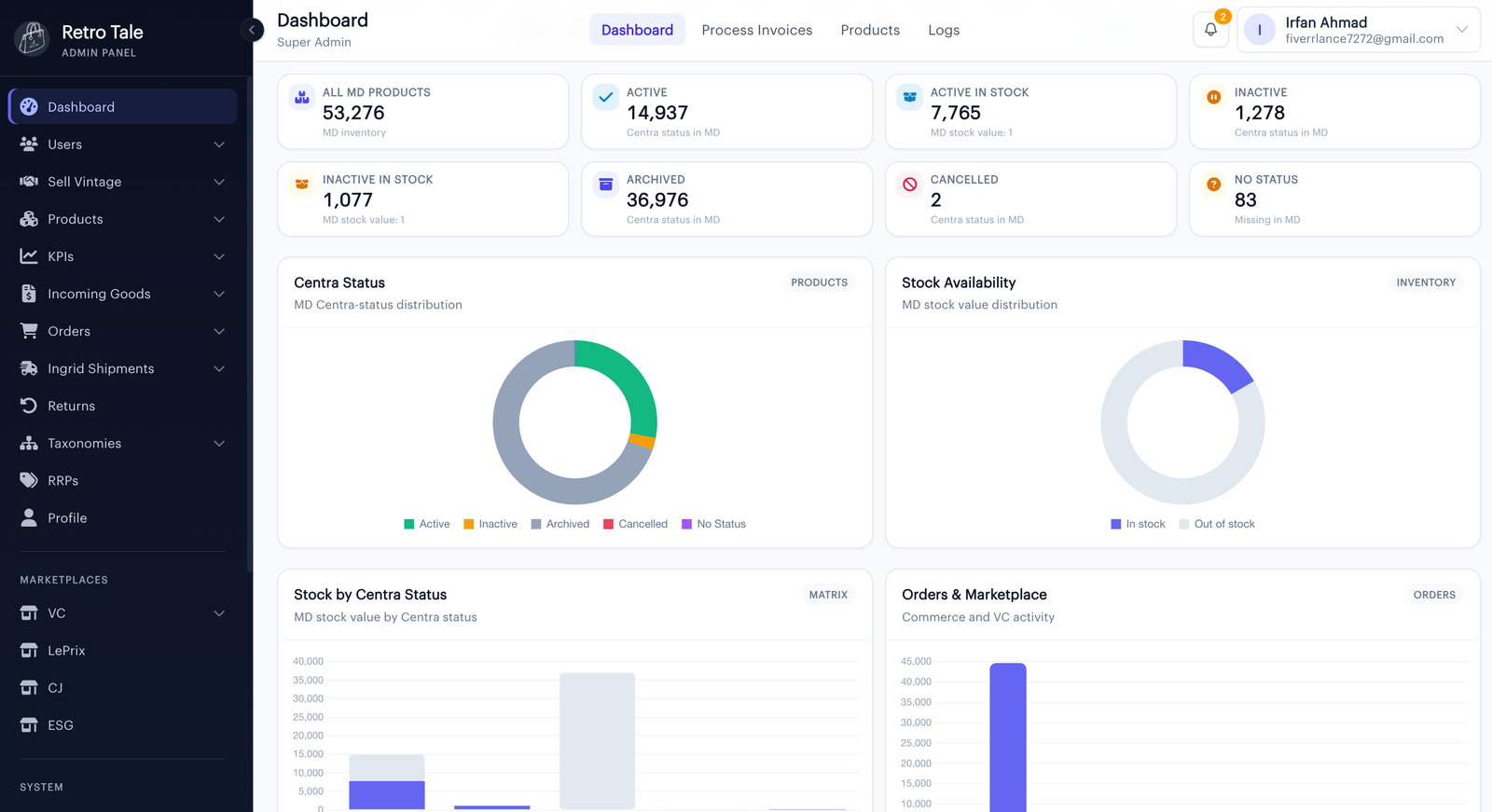Click the tall purple Orders bar
Screen dimensions: 1492x812
(1008, 737)
